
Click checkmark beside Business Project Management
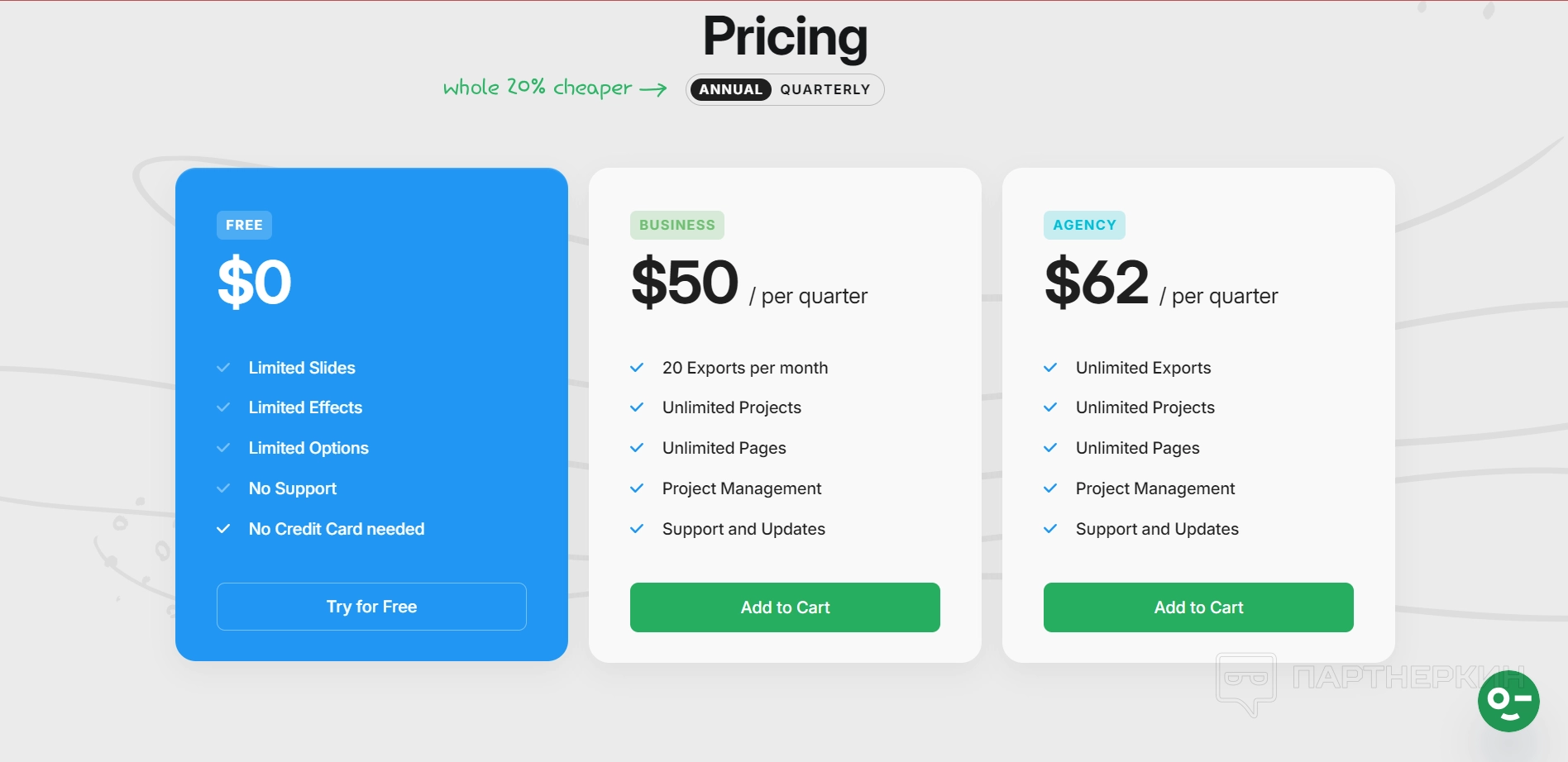coord(637,488)
